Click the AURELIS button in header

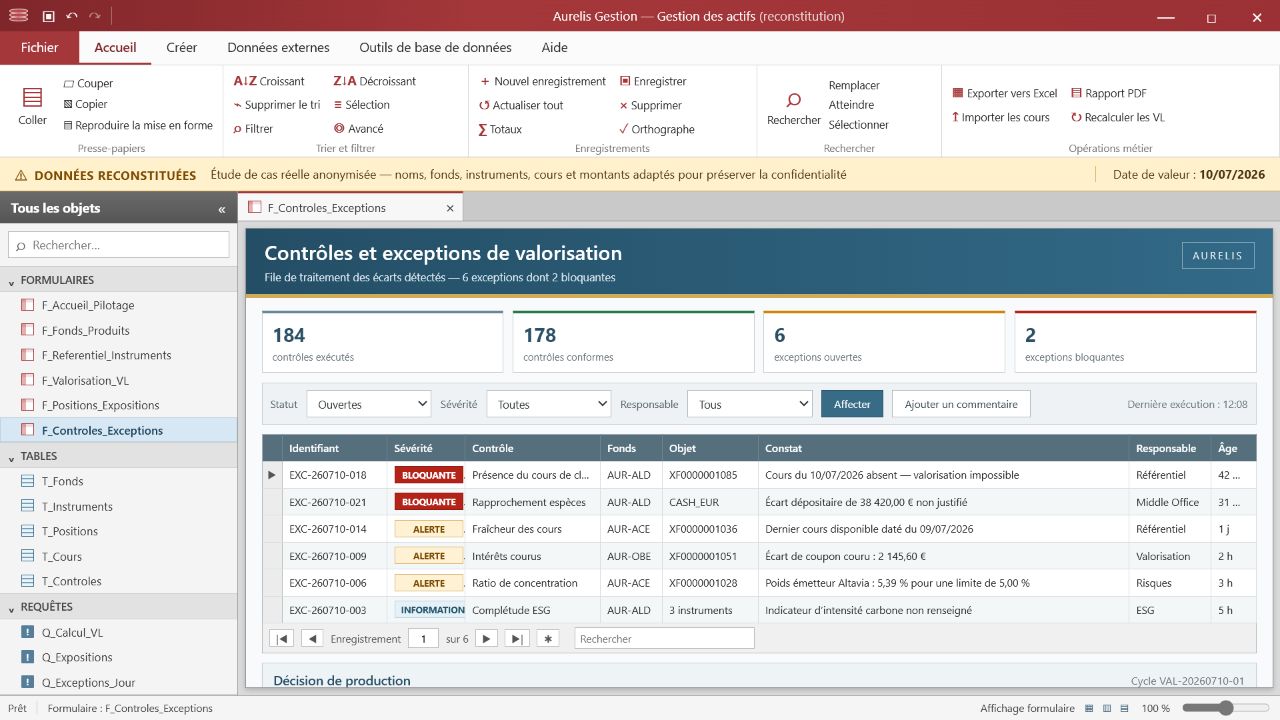coord(1217,255)
